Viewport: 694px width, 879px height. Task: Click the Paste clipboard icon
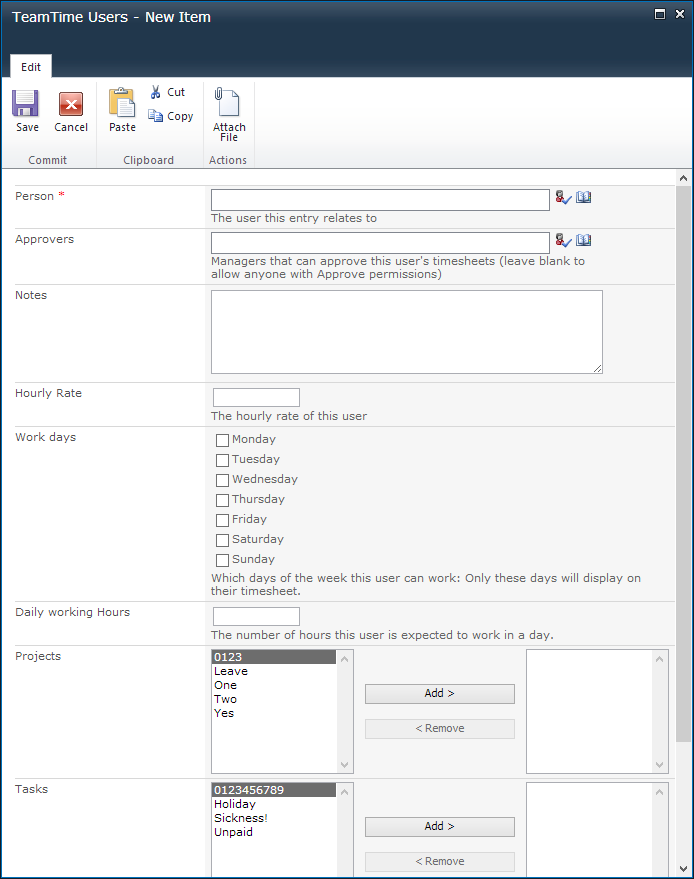(x=122, y=104)
